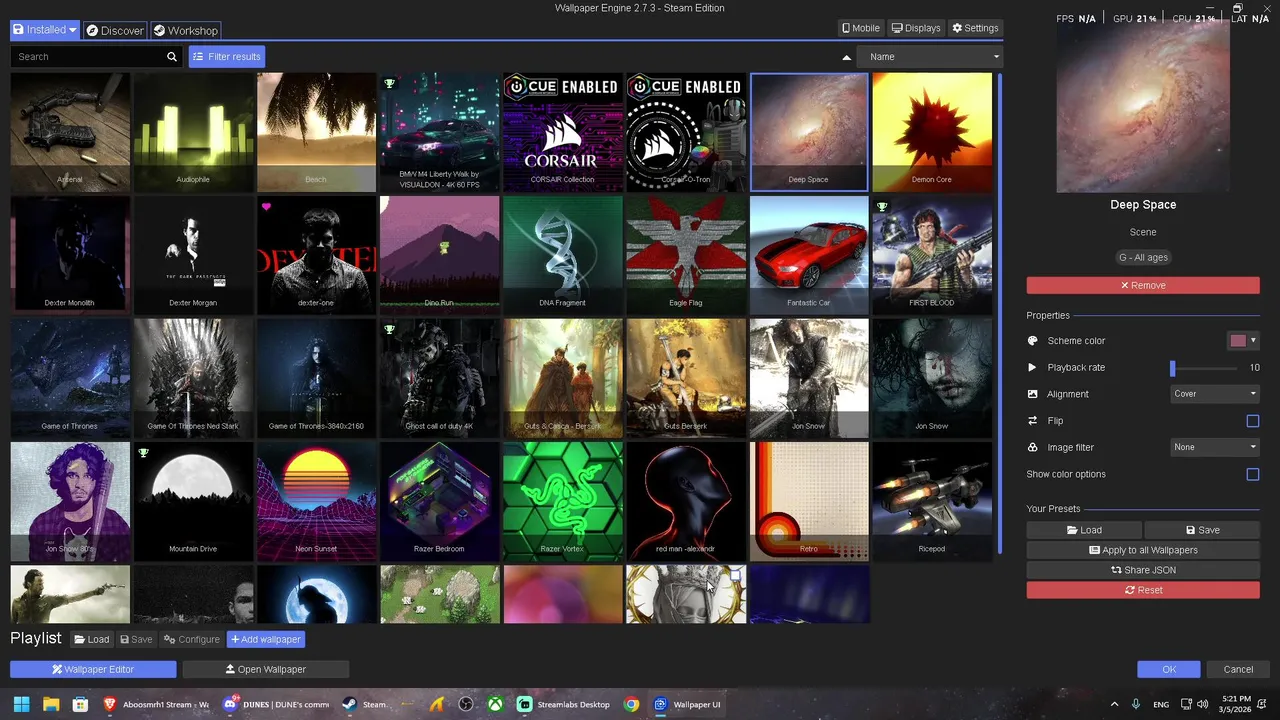Screen dimensions: 1280x720
Task: Open OBS Studio taskbar icon
Action: [x=466, y=704]
